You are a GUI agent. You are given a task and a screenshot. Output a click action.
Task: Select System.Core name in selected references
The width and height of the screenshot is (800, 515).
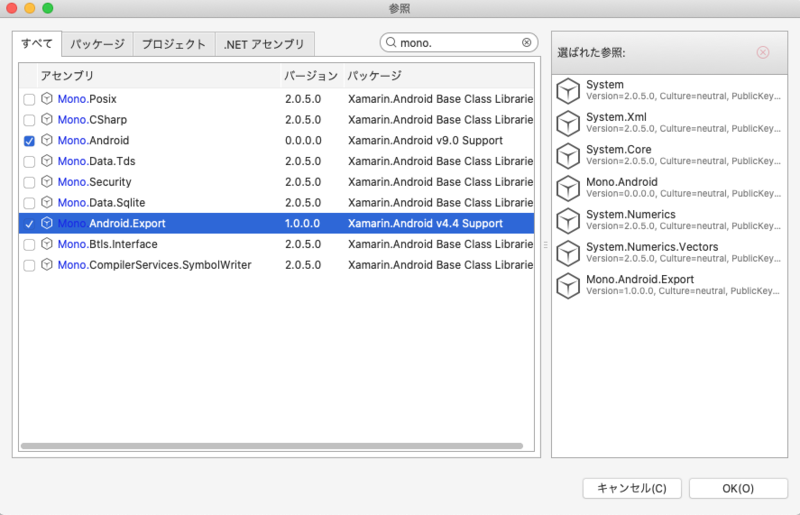(619, 150)
